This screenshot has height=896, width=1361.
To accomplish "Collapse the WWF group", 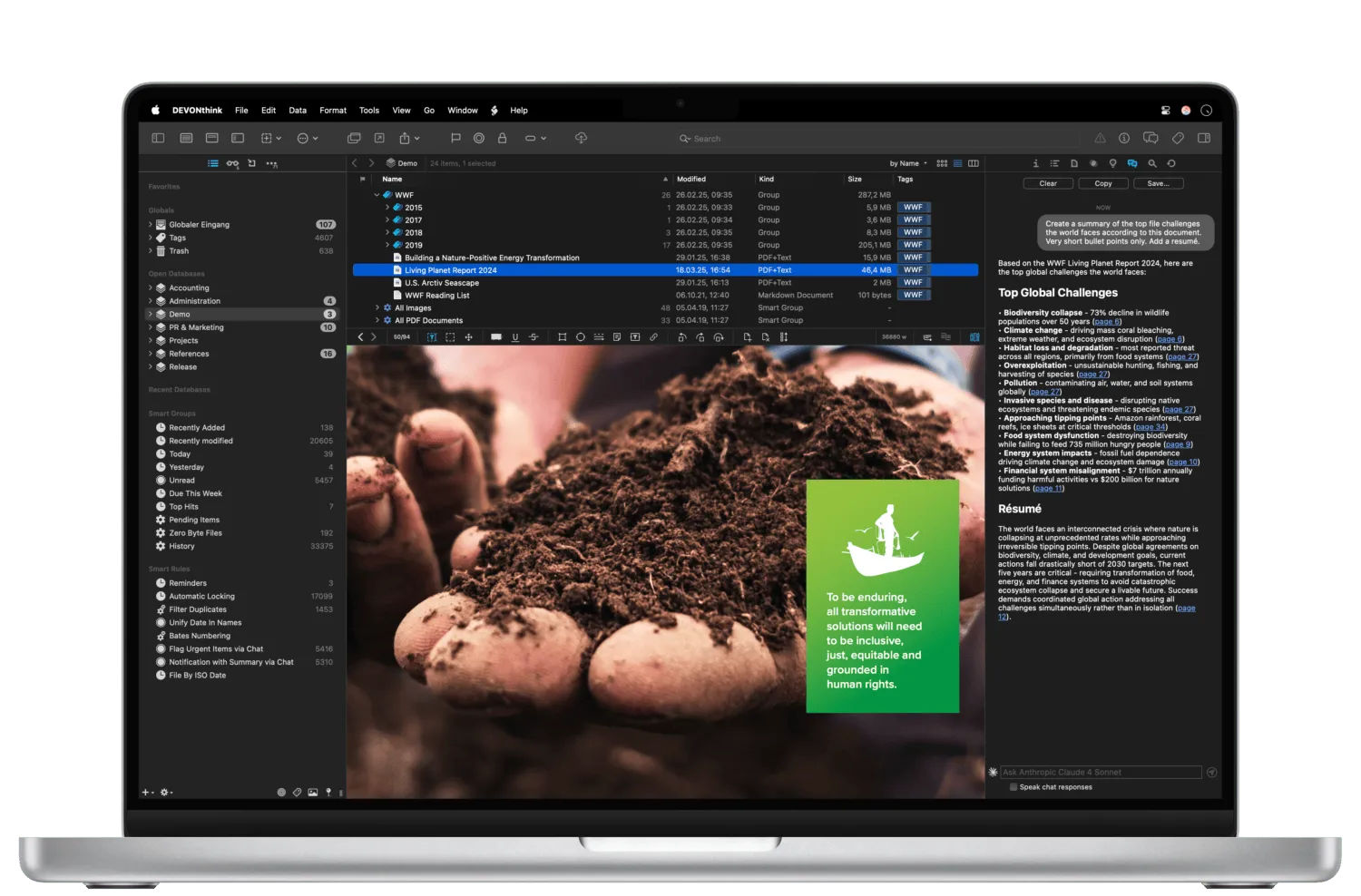I will 376,194.
